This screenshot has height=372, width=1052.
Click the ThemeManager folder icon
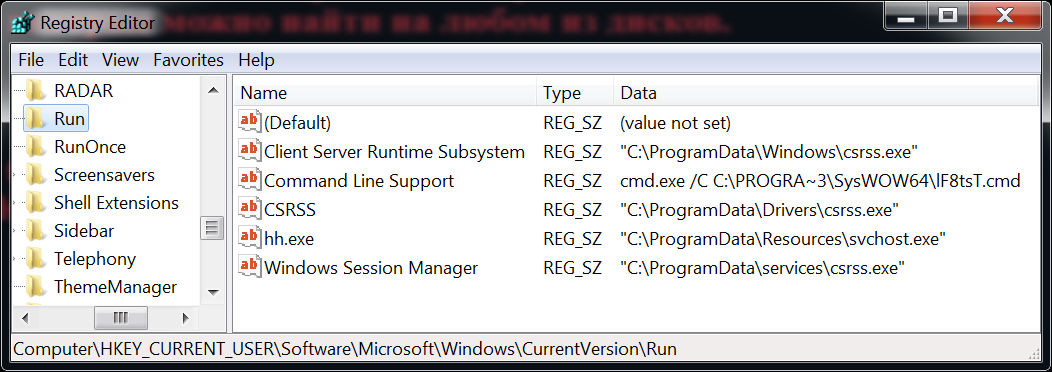[36, 287]
